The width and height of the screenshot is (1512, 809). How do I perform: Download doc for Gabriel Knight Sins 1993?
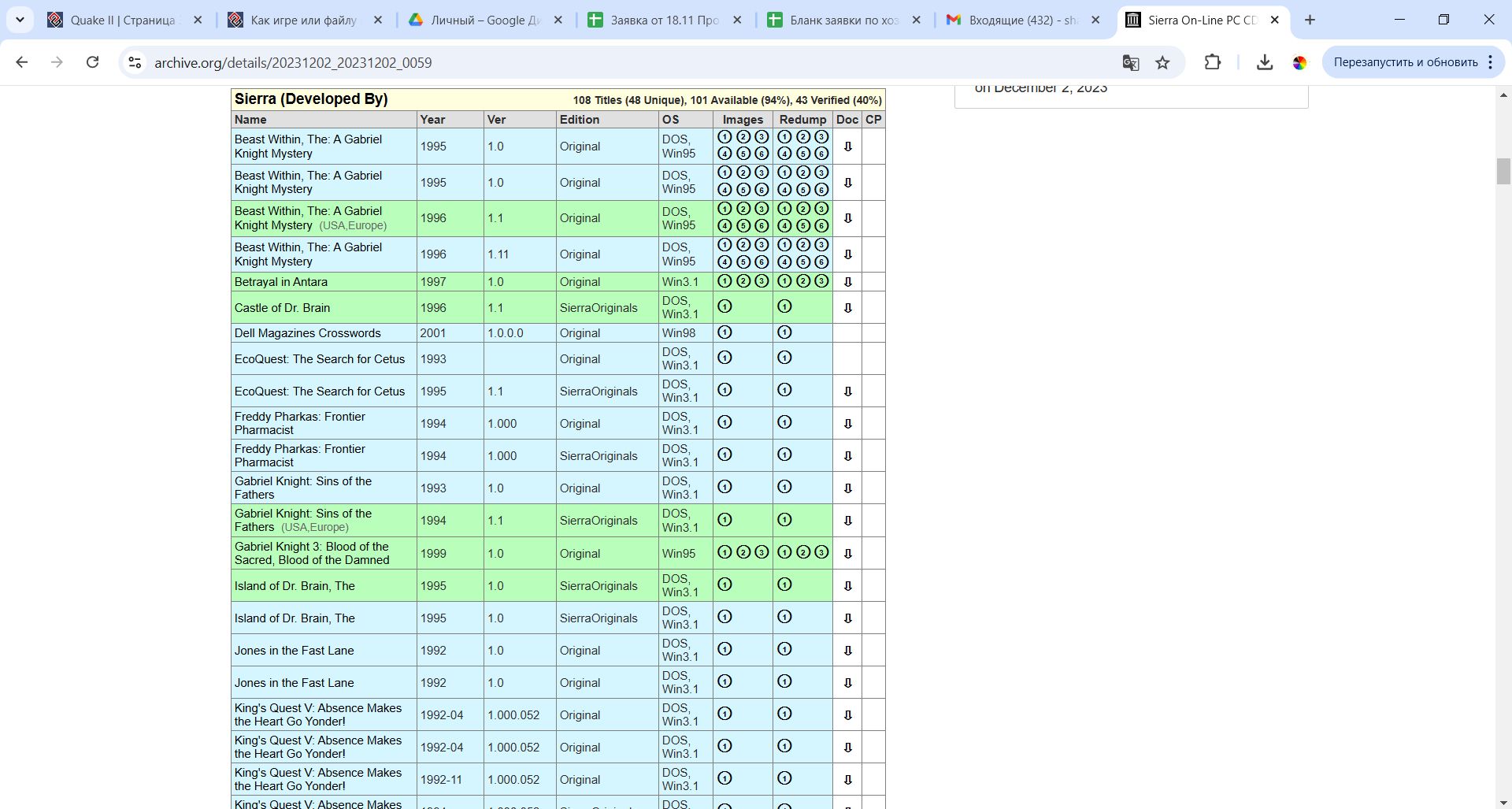tap(848, 488)
